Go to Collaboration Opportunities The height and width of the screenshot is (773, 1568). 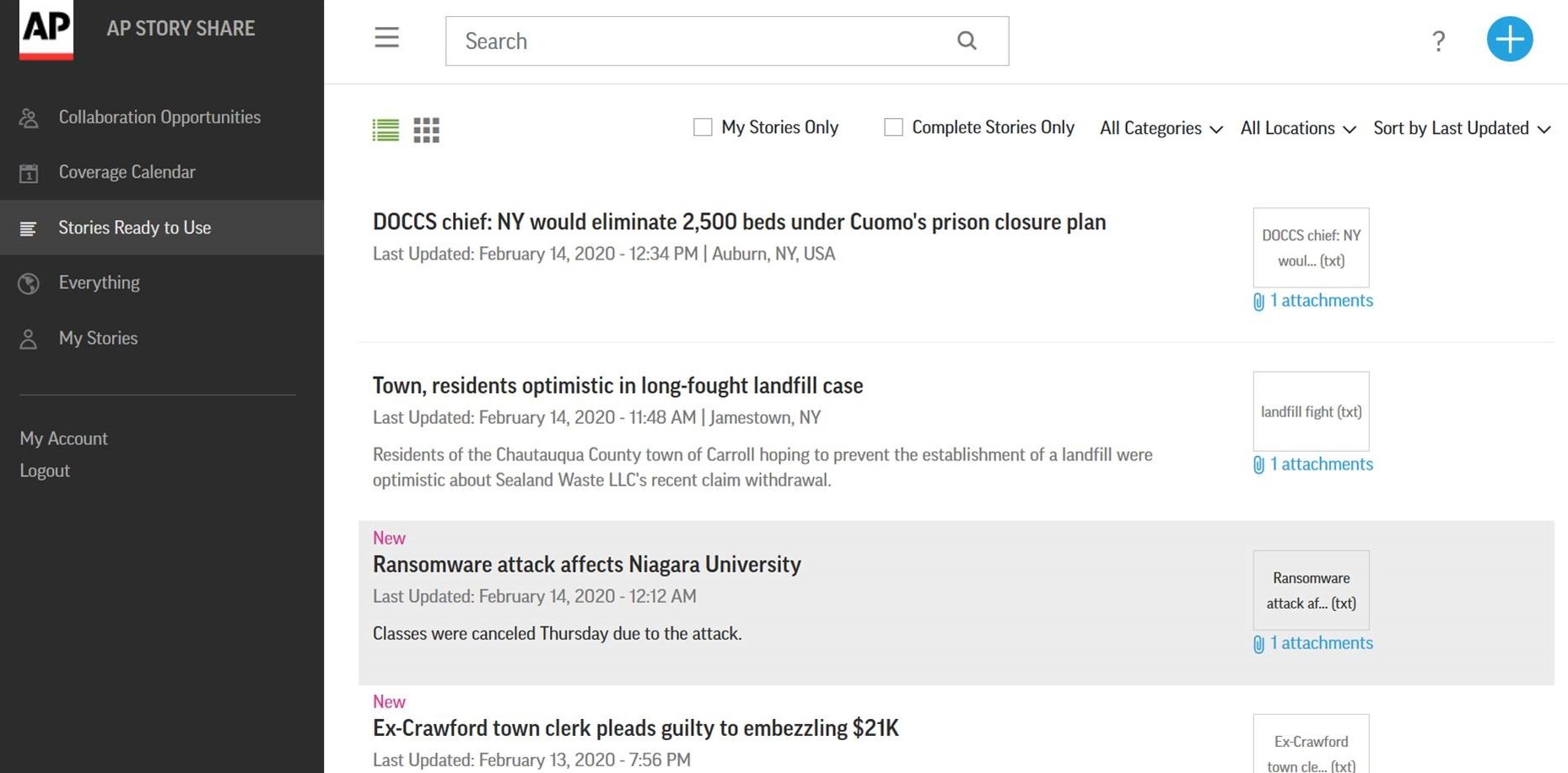pyautogui.click(x=159, y=117)
